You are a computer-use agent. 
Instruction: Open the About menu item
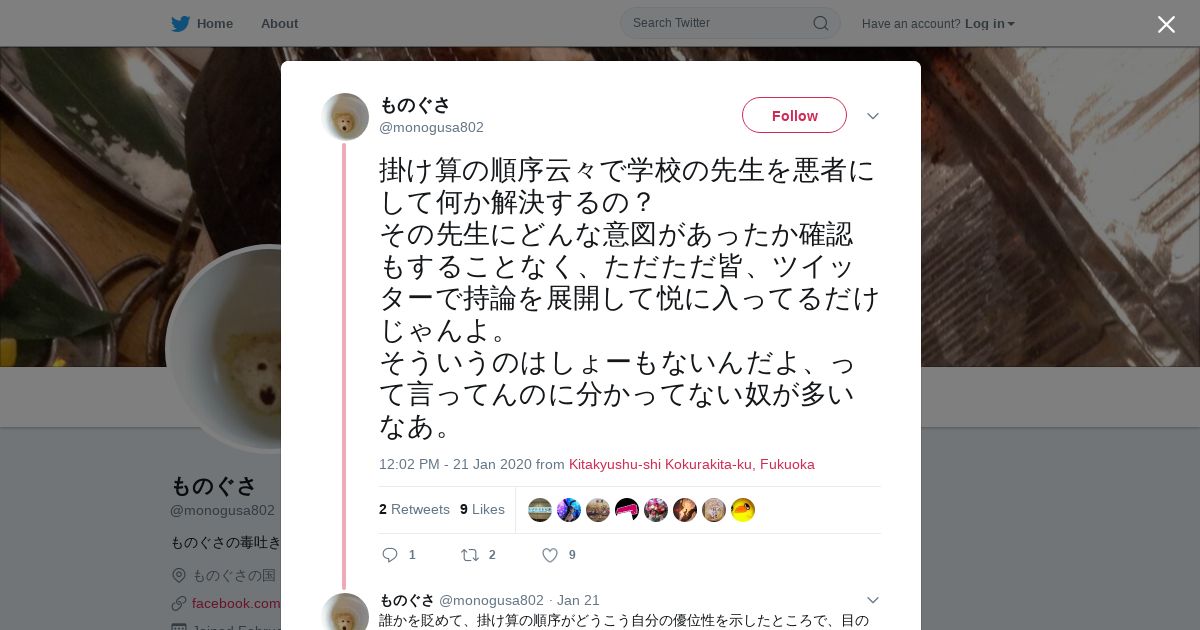[279, 23]
